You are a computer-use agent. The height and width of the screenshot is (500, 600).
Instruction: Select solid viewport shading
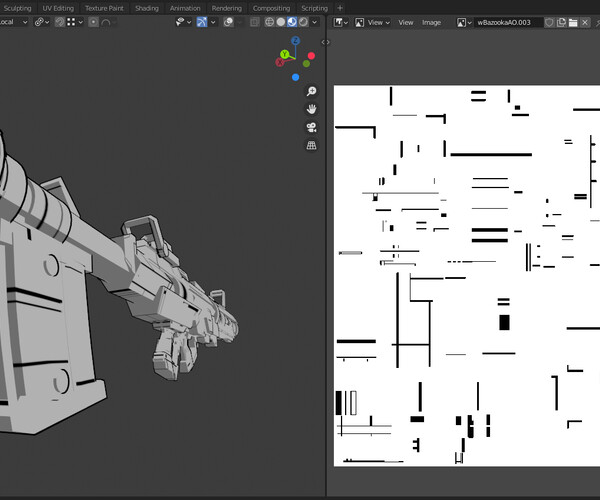click(281, 22)
